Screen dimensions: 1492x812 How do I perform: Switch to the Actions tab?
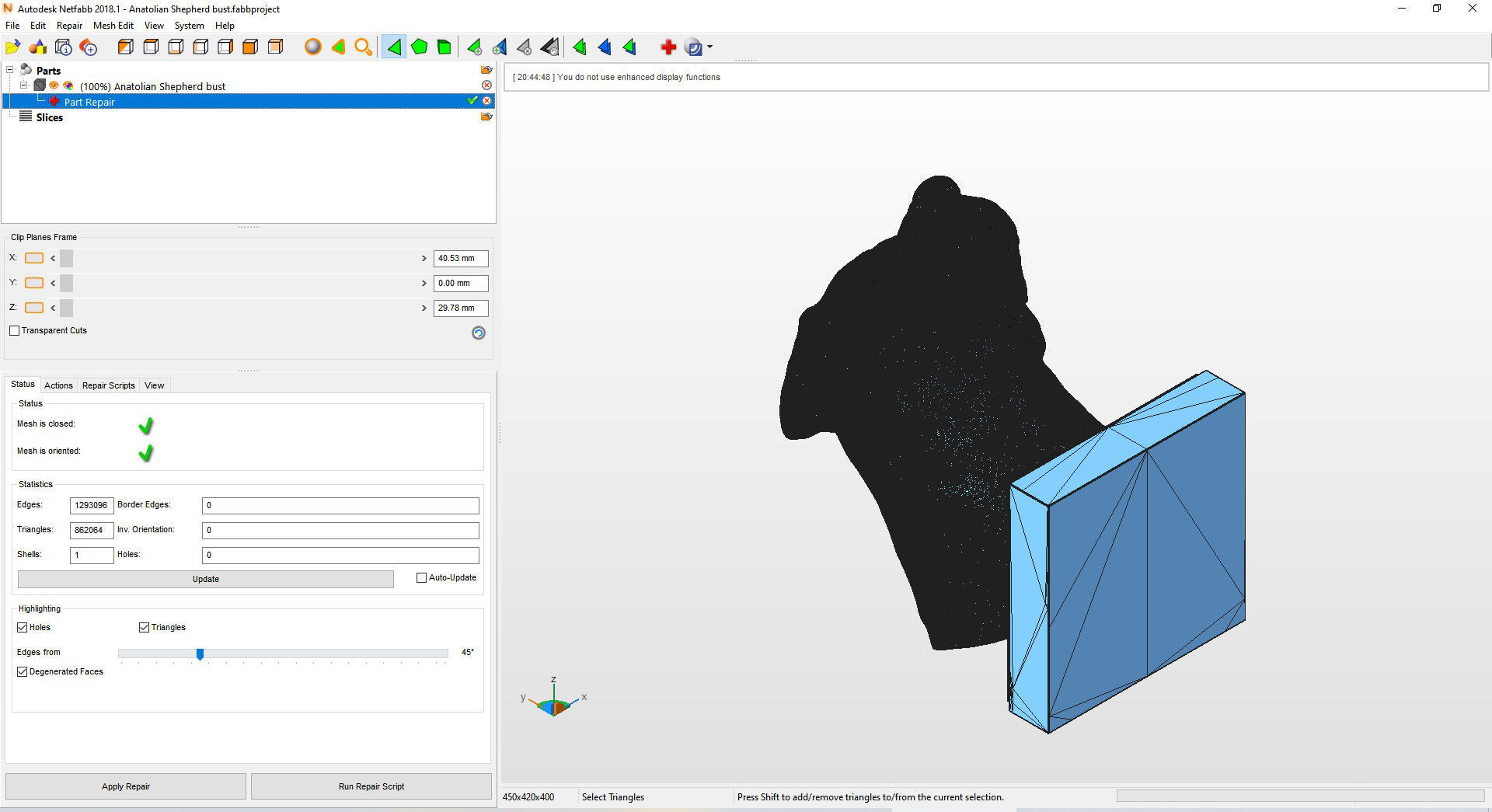click(58, 385)
